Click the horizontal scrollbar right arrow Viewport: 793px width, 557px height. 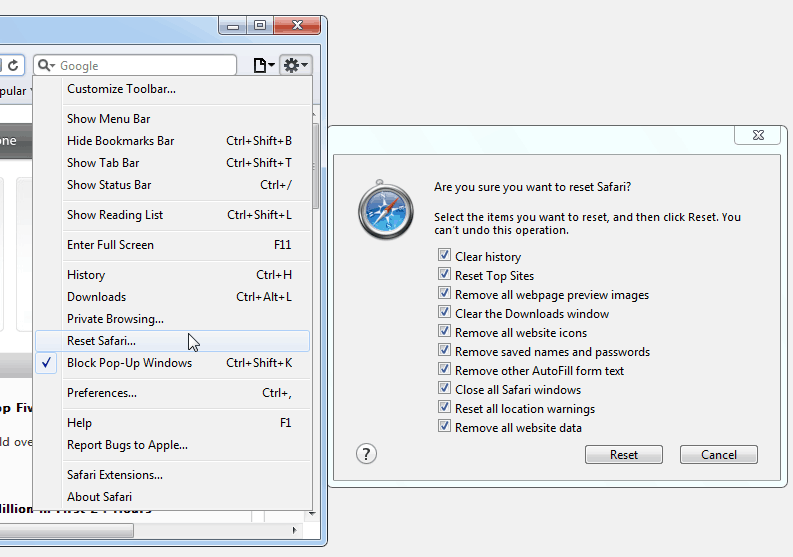coord(294,530)
